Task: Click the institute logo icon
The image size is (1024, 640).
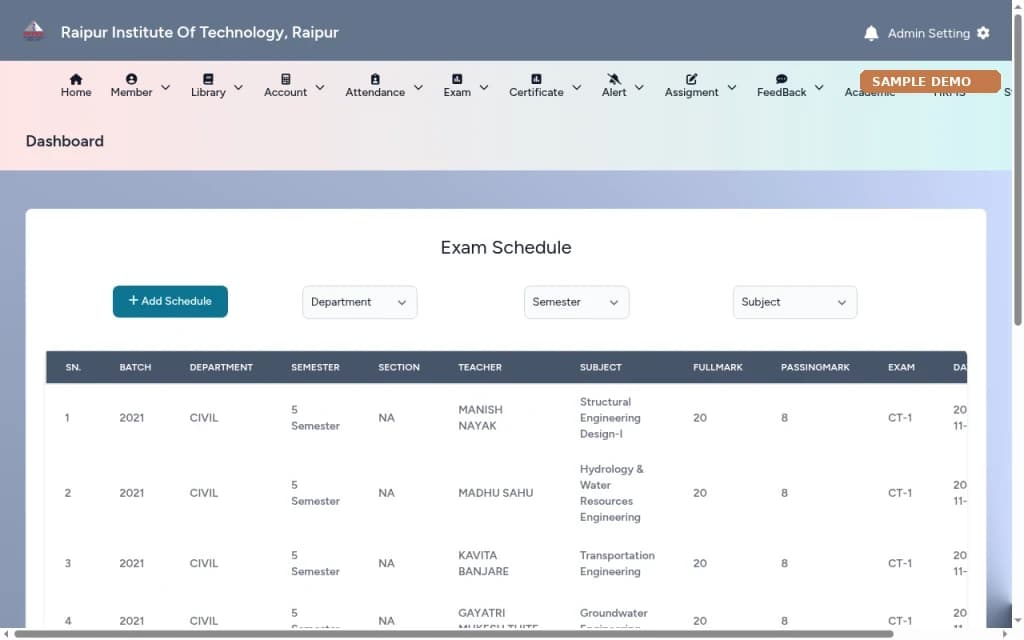Action: [x=33, y=31]
